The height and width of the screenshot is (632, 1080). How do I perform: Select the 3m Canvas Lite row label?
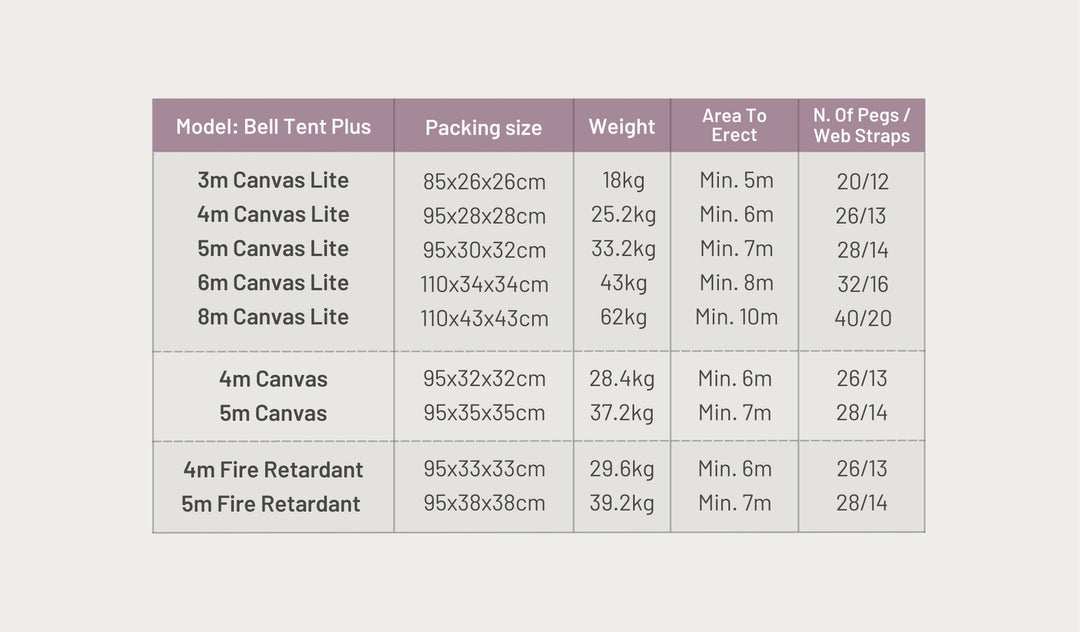pos(273,180)
